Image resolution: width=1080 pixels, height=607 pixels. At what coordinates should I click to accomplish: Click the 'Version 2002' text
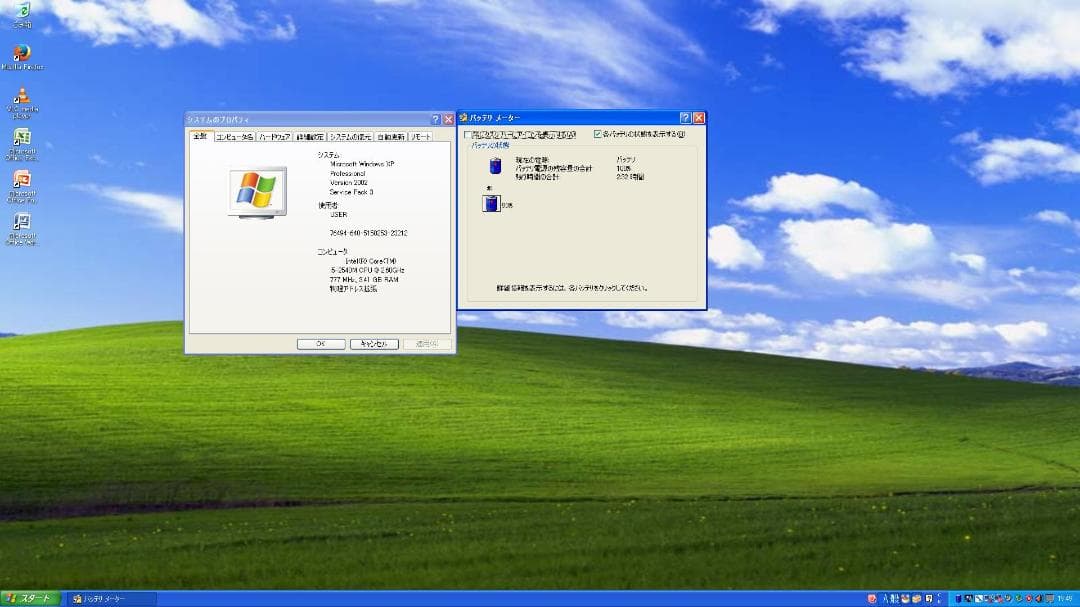[x=348, y=183]
